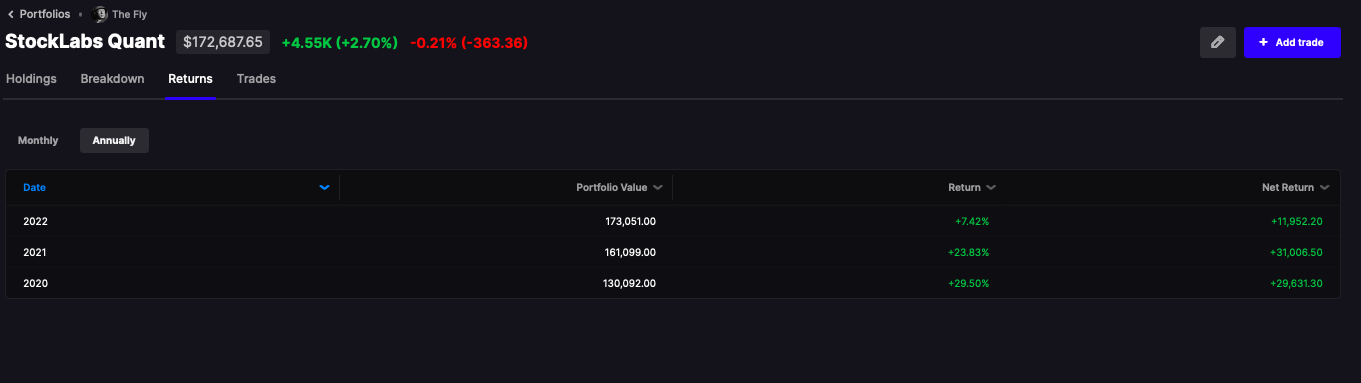Image resolution: width=1361 pixels, height=383 pixels.
Task: Click the Add trade button
Action: click(x=1292, y=43)
